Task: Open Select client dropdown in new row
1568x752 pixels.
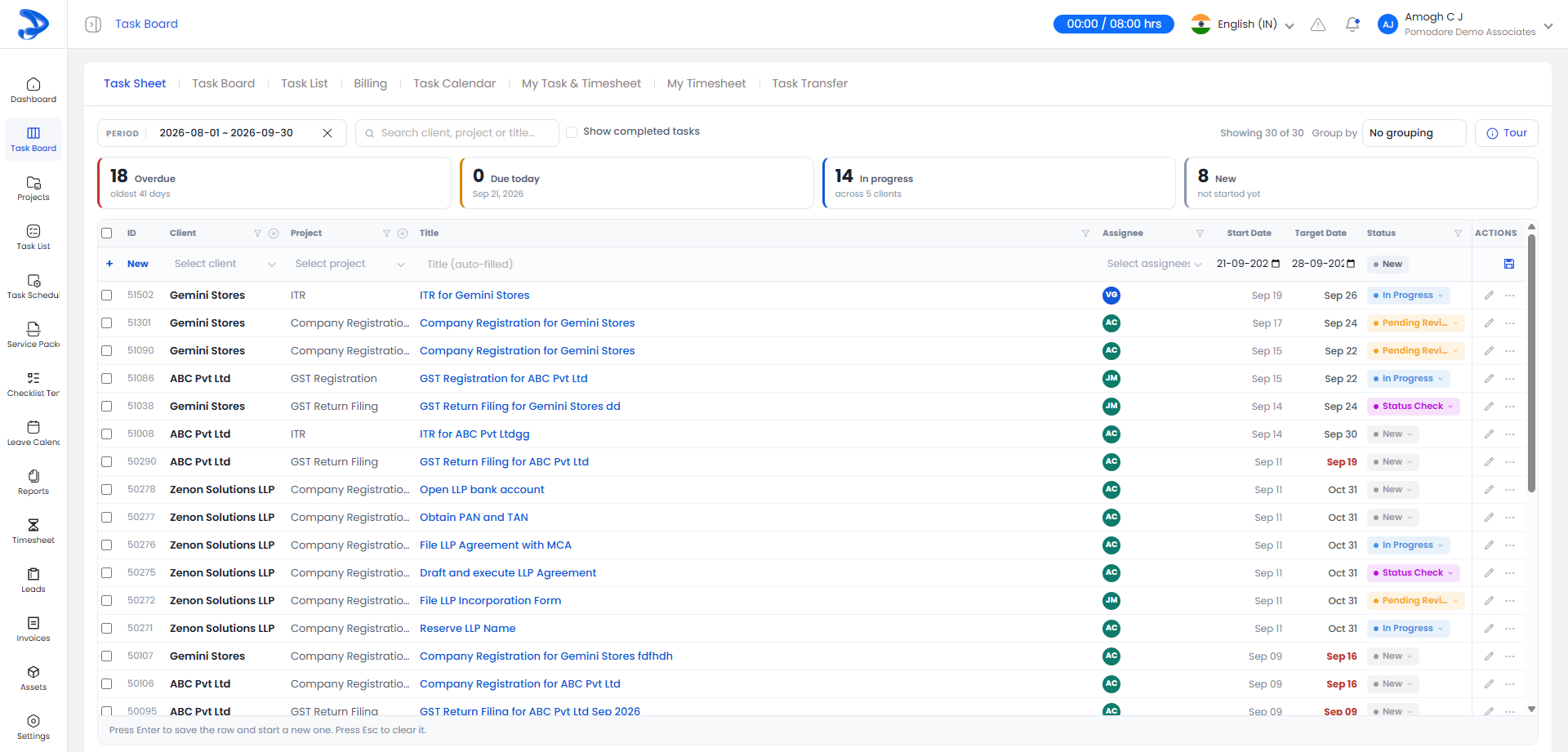Action: tap(225, 264)
